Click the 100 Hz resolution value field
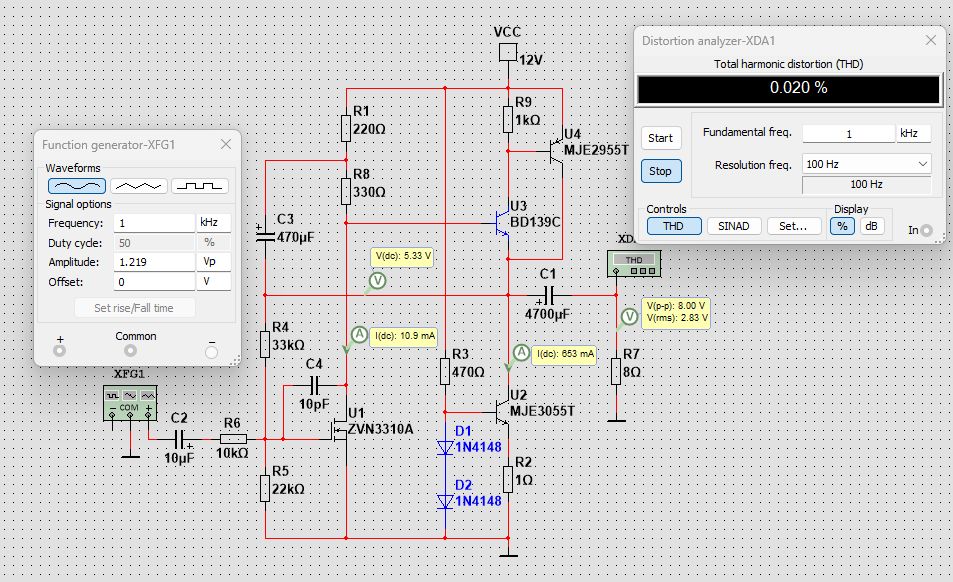Viewport: 953px width, 582px height. click(867, 184)
